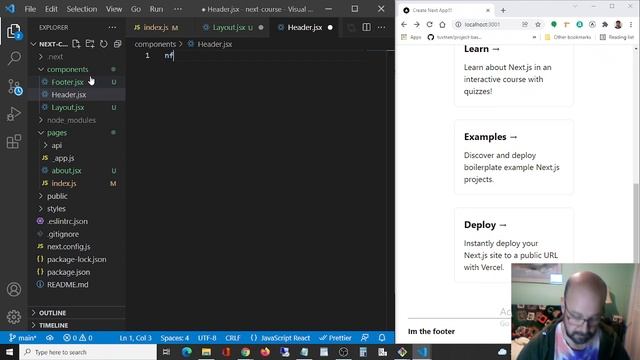This screenshot has width=640, height=360.
Task: Reload the page in Chrome
Action: 429,24
